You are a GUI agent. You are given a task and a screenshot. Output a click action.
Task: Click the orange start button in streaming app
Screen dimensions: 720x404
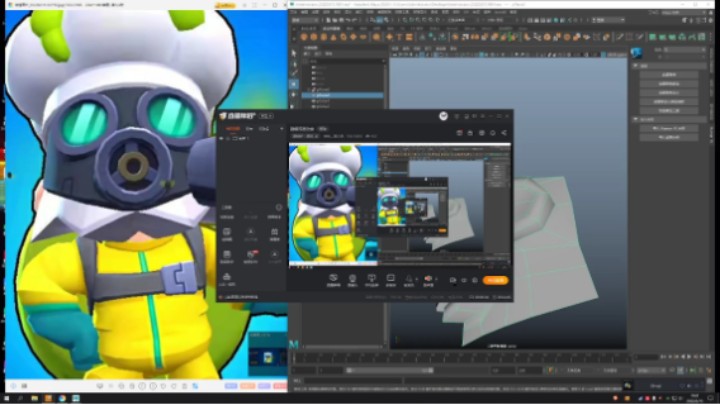(x=495, y=280)
